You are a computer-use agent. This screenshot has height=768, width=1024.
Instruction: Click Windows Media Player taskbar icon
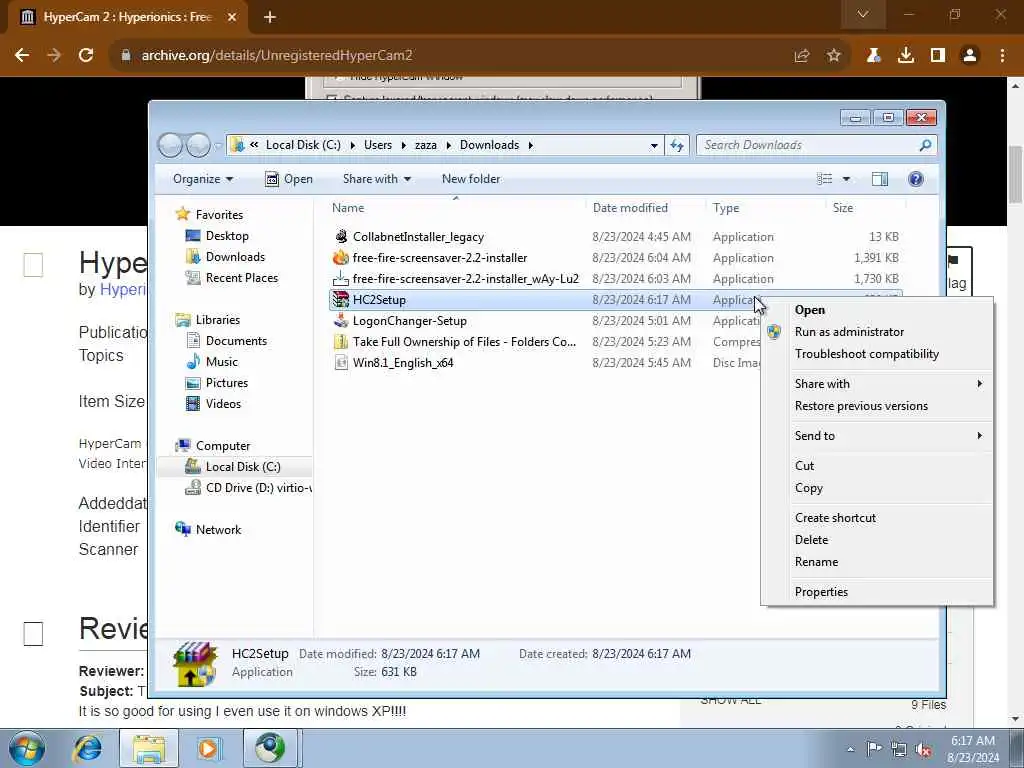(208, 748)
